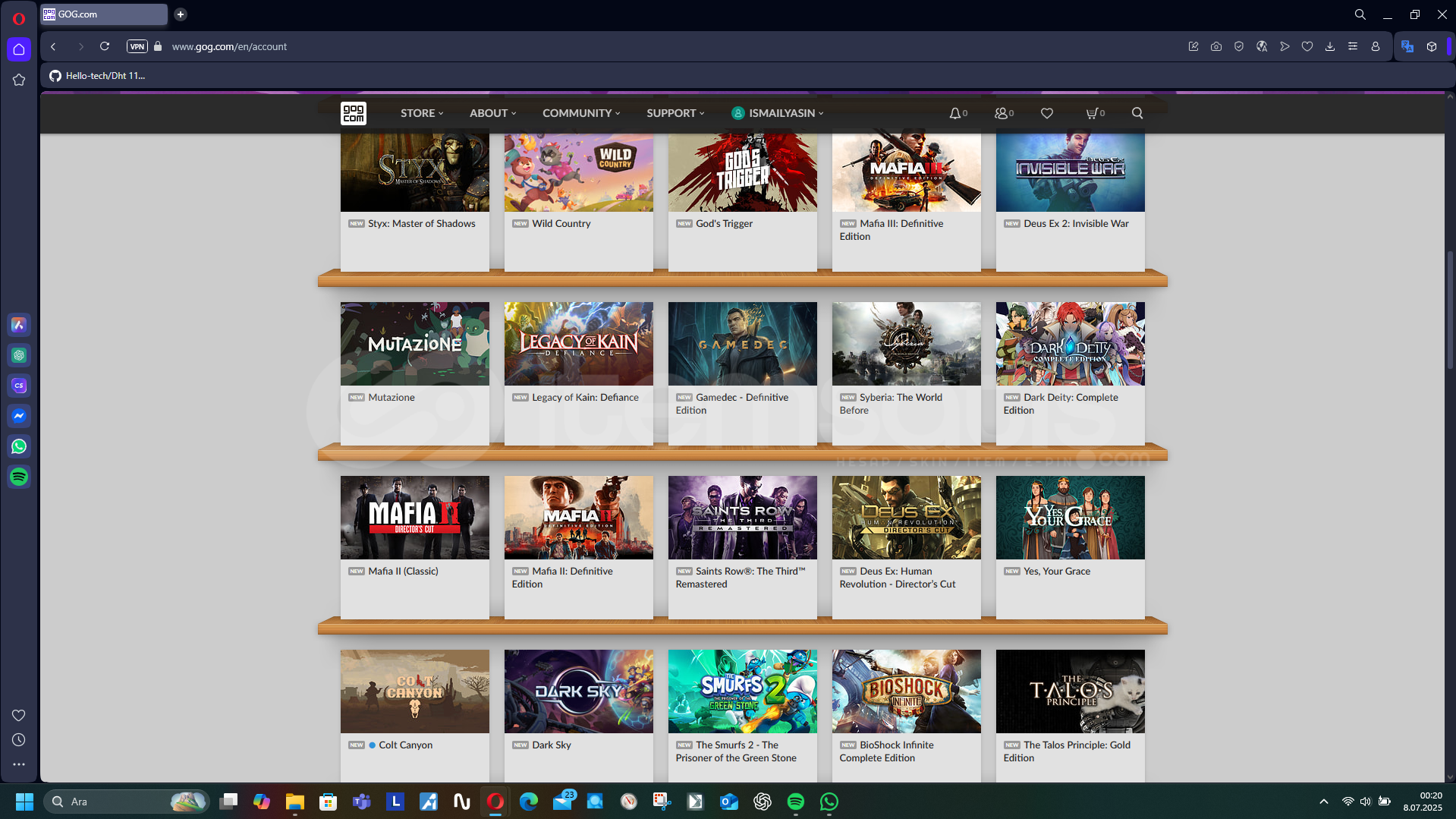Screen dimensions: 1456x819
Task: Open extensions cube icon
Action: (x=1432, y=46)
